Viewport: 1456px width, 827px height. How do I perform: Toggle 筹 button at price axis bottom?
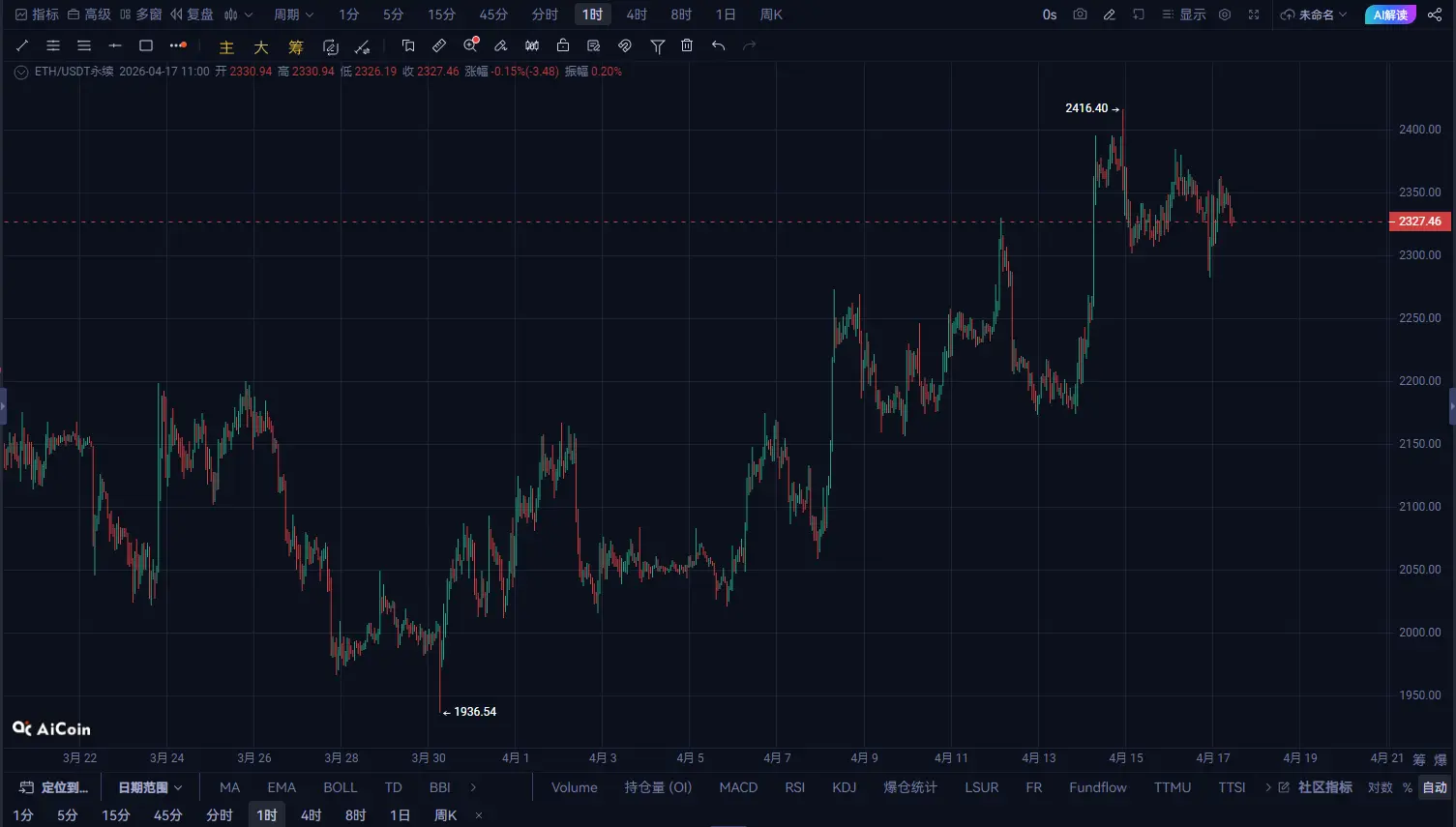(x=1419, y=759)
